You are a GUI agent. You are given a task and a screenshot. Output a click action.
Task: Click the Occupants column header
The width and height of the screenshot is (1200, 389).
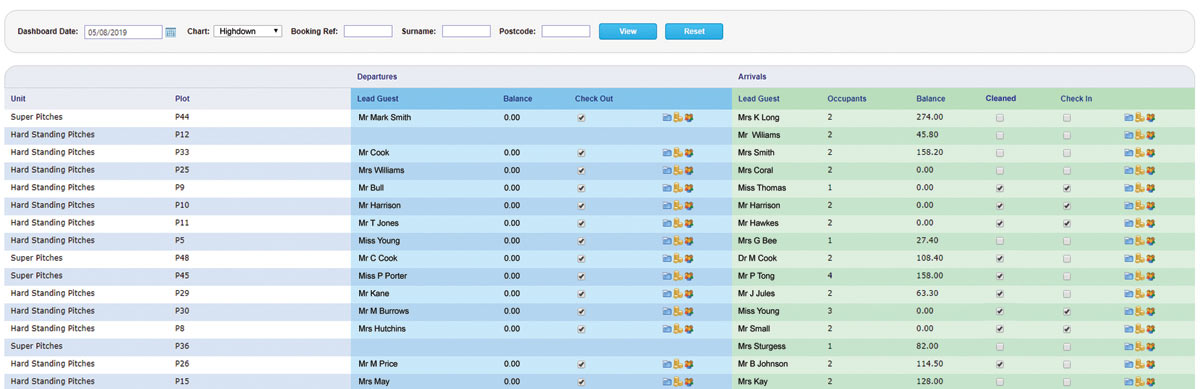[x=847, y=99]
